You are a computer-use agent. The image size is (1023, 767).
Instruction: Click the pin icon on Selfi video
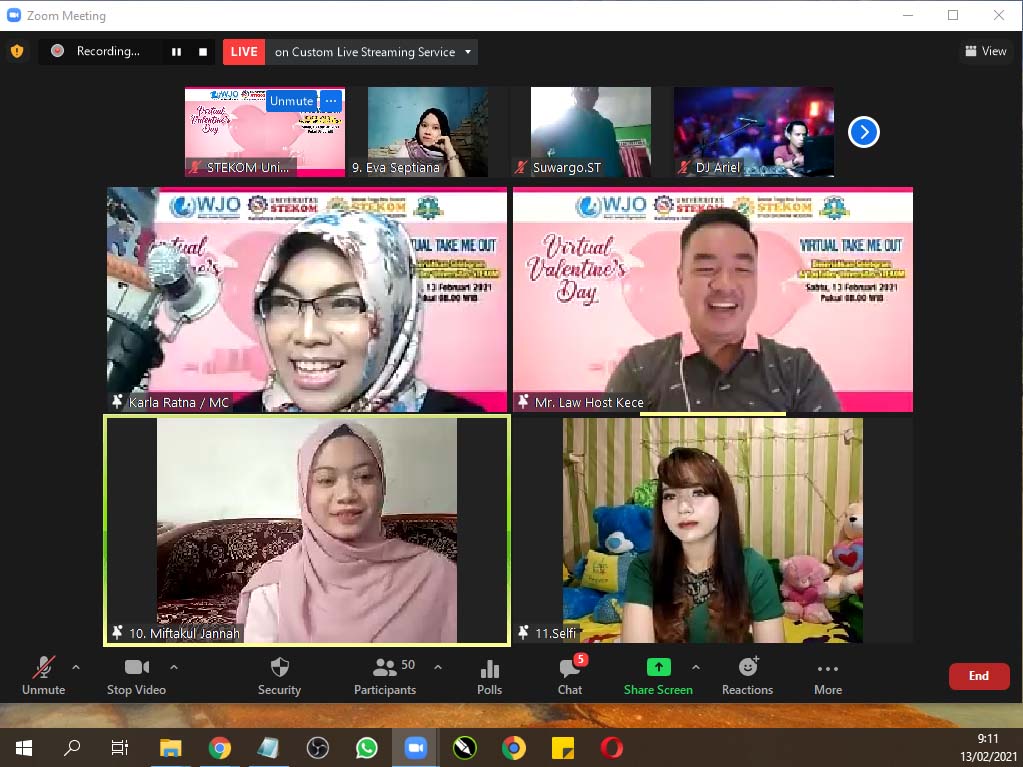523,632
